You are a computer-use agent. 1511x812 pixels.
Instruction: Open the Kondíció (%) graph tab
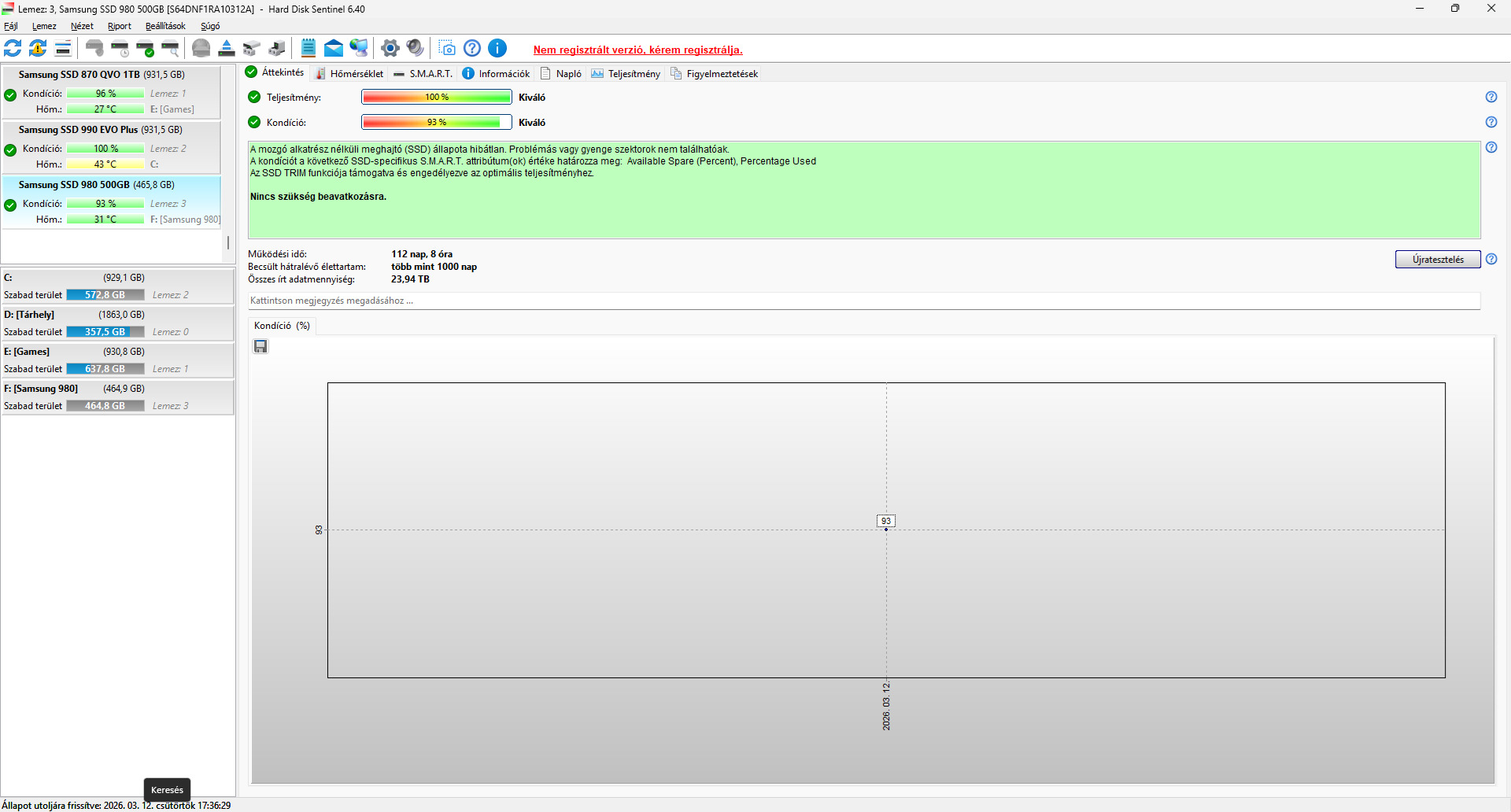282,326
